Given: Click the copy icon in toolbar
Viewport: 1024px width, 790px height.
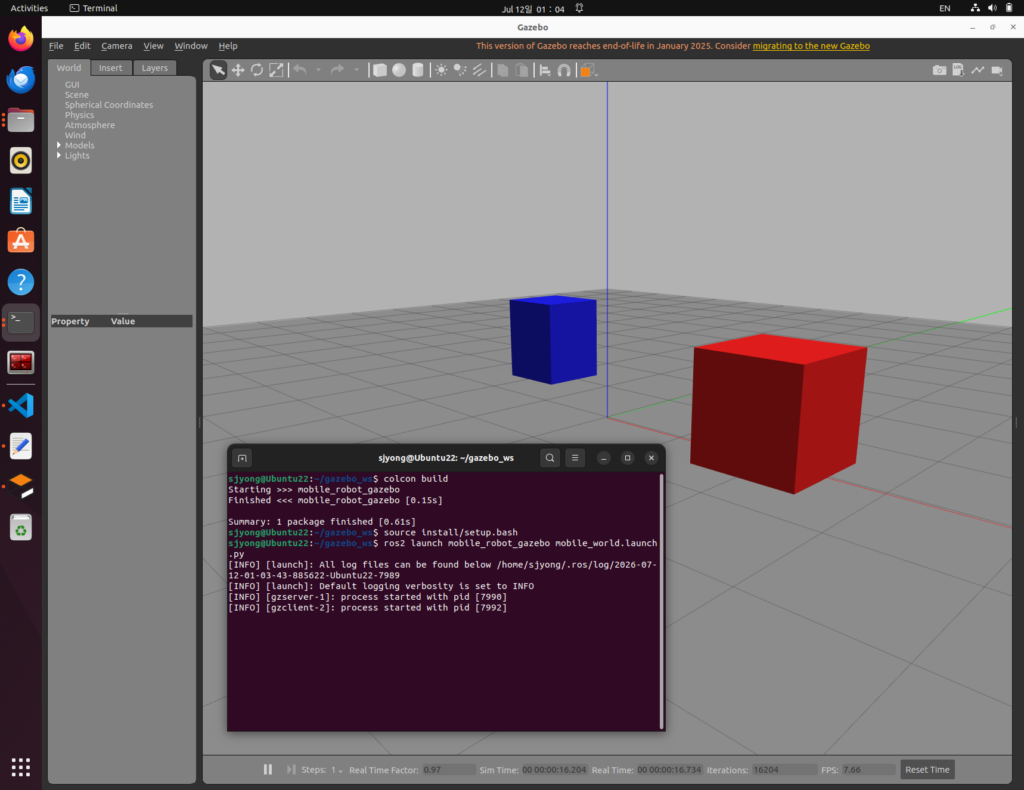Looking at the screenshot, I should tap(503, 70).
